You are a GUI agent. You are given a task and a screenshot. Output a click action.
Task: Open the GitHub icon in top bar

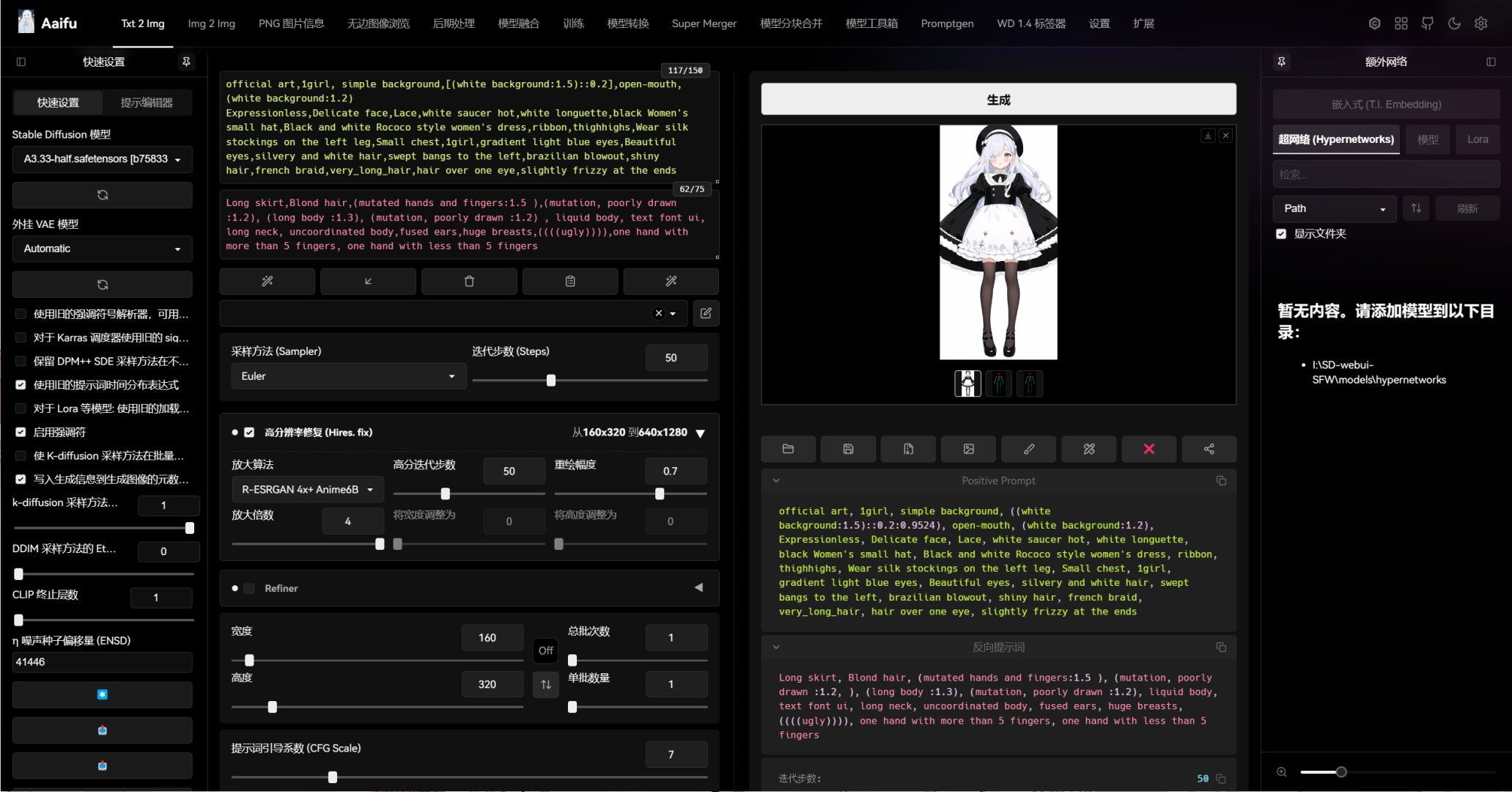[1427, 23]
